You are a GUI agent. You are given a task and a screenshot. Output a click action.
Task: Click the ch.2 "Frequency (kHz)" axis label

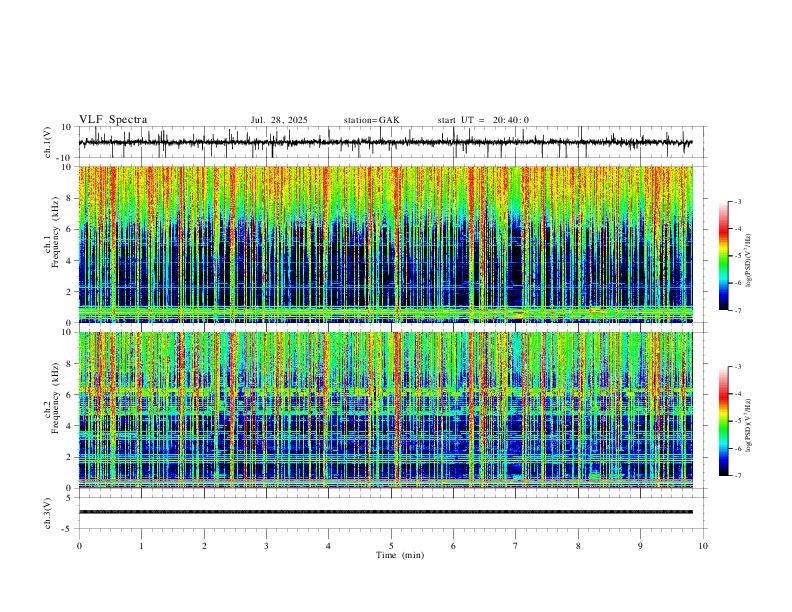(x=56, y=398)
